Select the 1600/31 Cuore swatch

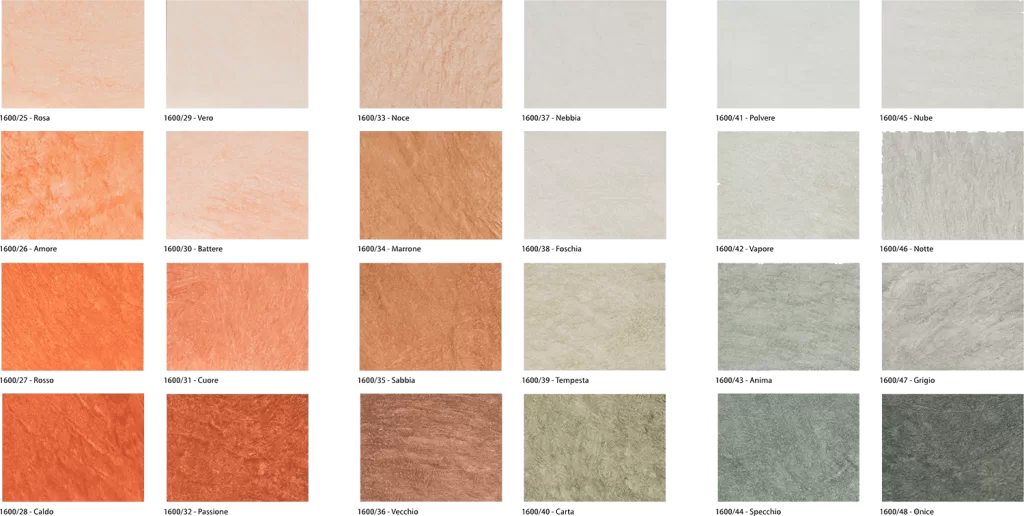[237, 316]
